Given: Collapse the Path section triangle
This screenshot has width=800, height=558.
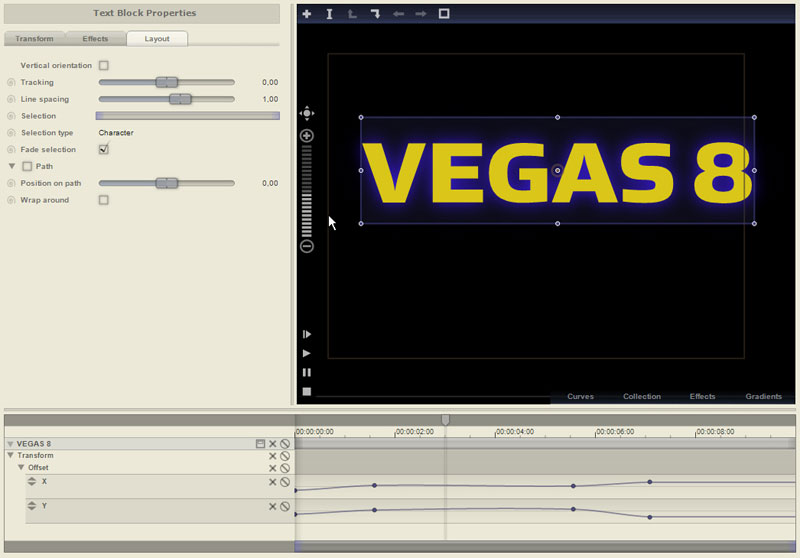Looking at the screenshot, I should click(x=12, y=166).
